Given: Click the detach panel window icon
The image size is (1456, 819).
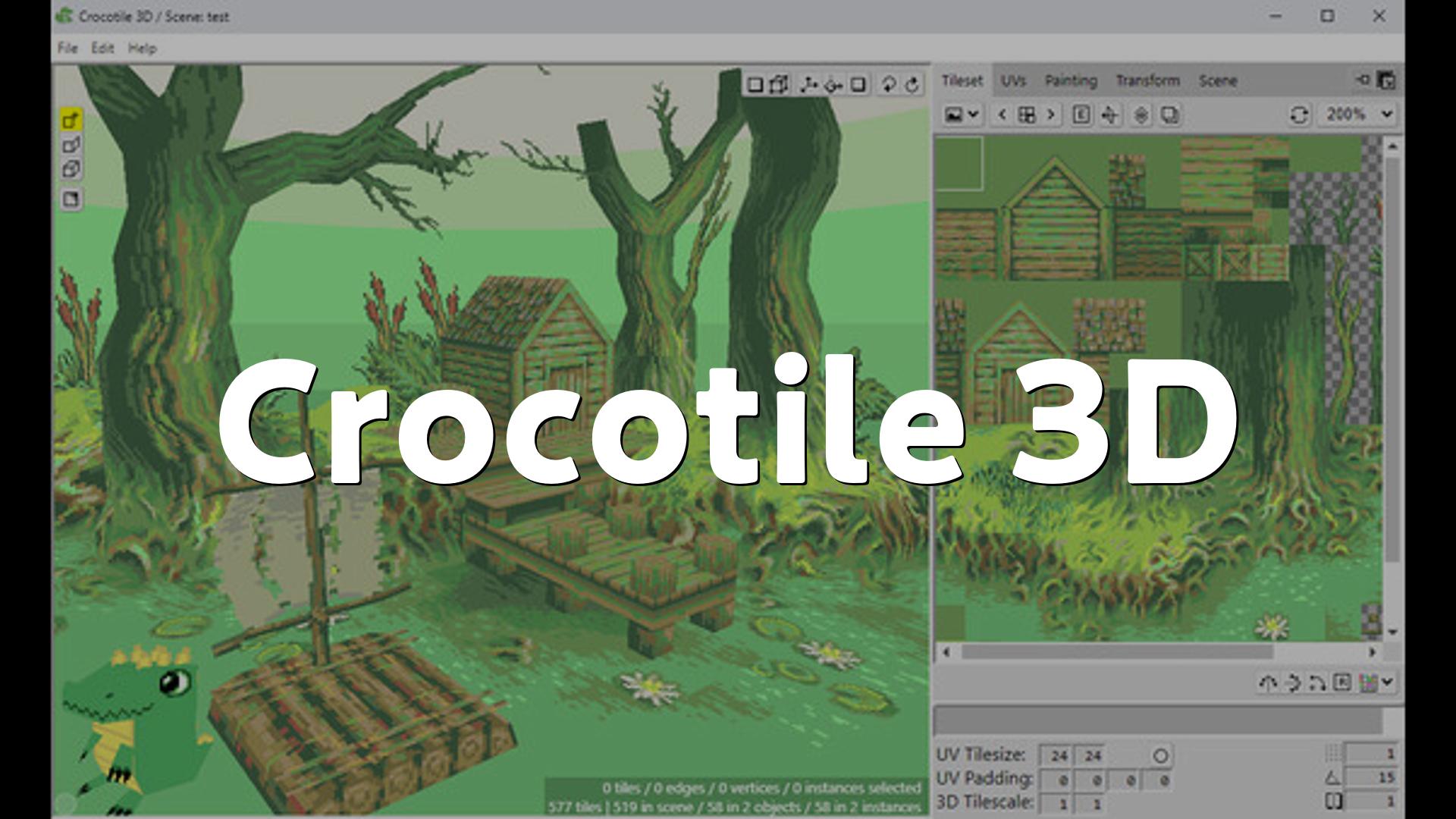Looking at the screenshot, I should (1385, 80).
